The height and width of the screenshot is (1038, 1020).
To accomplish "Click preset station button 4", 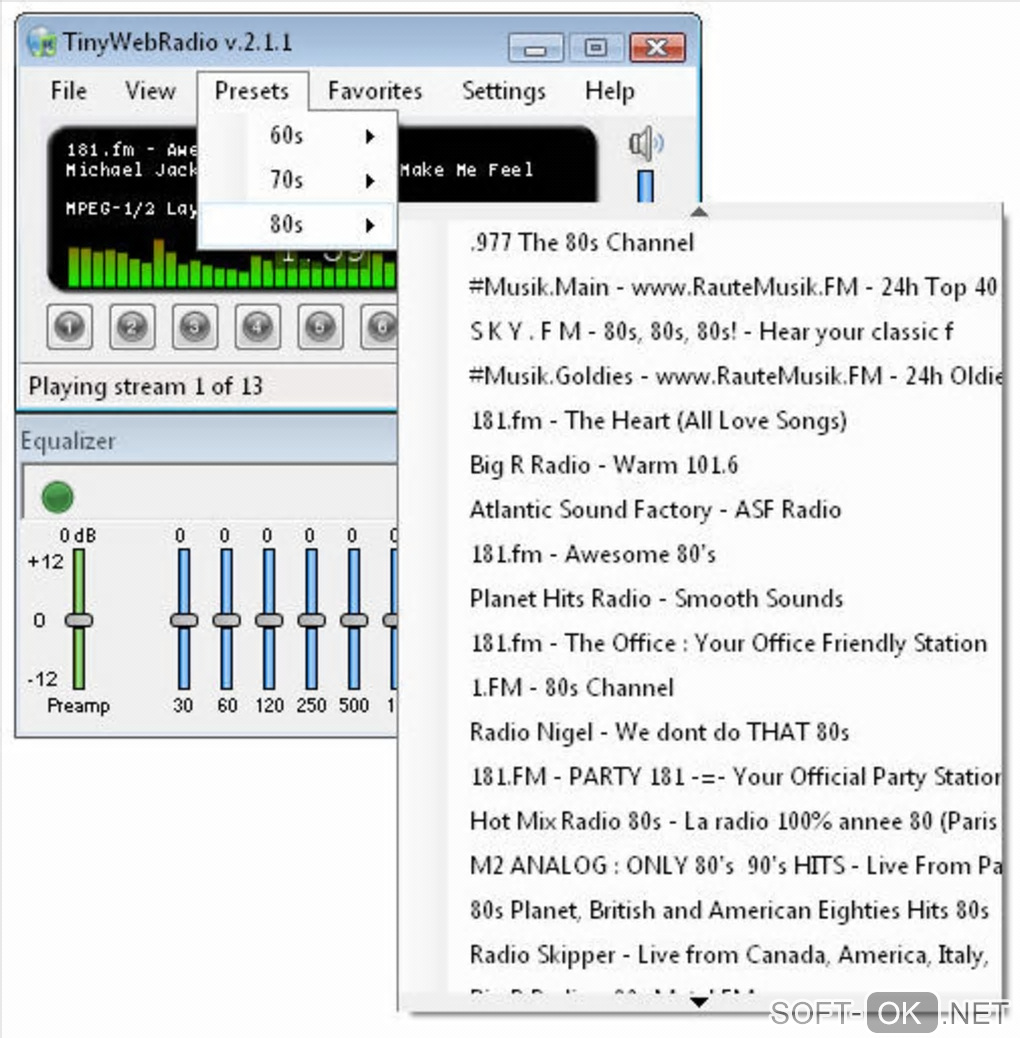I will 257,326.
